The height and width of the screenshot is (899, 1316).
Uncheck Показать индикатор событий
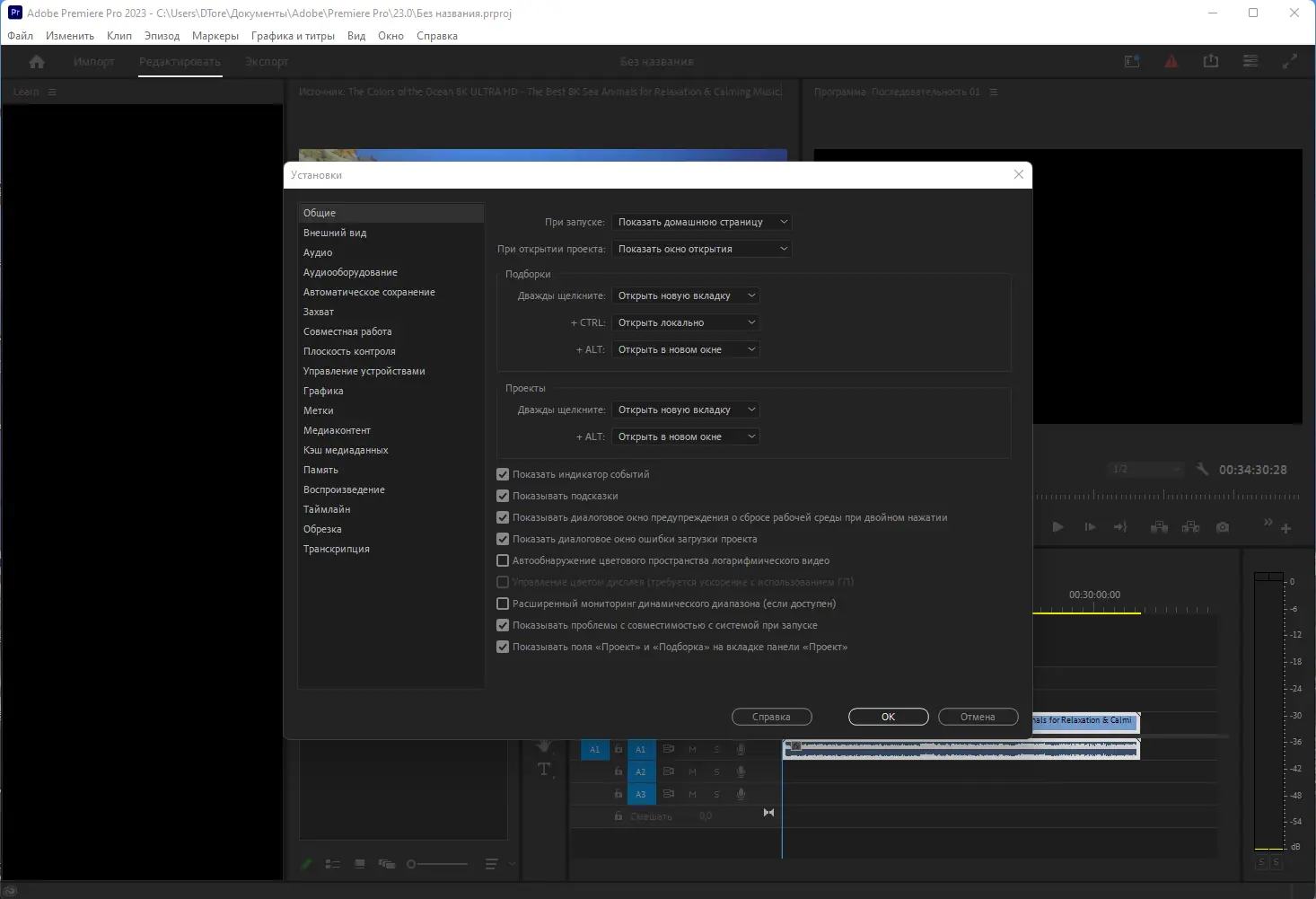click(x=503, y=474)
